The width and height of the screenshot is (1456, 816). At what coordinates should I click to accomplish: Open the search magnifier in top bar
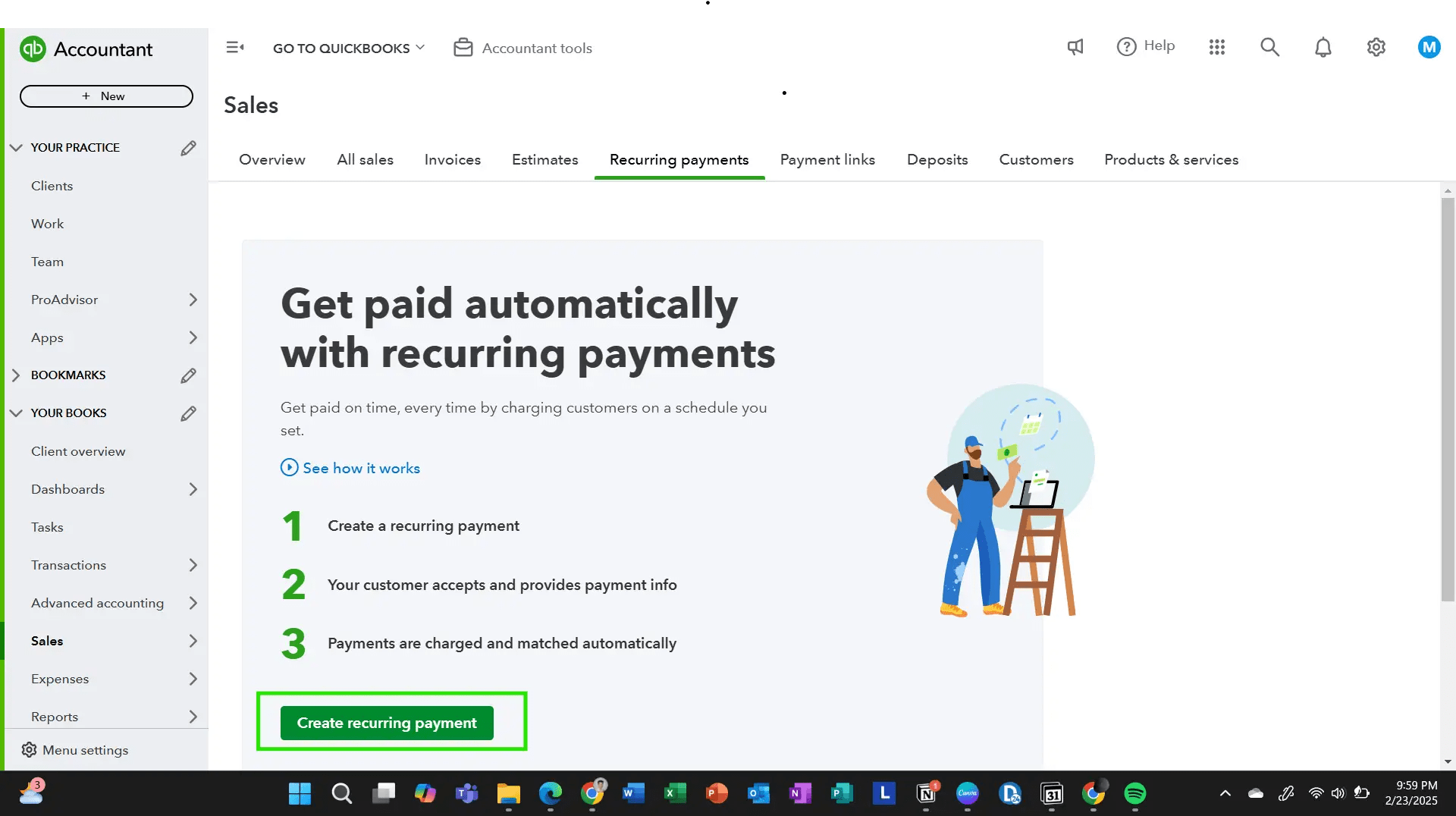[1270, 47]
